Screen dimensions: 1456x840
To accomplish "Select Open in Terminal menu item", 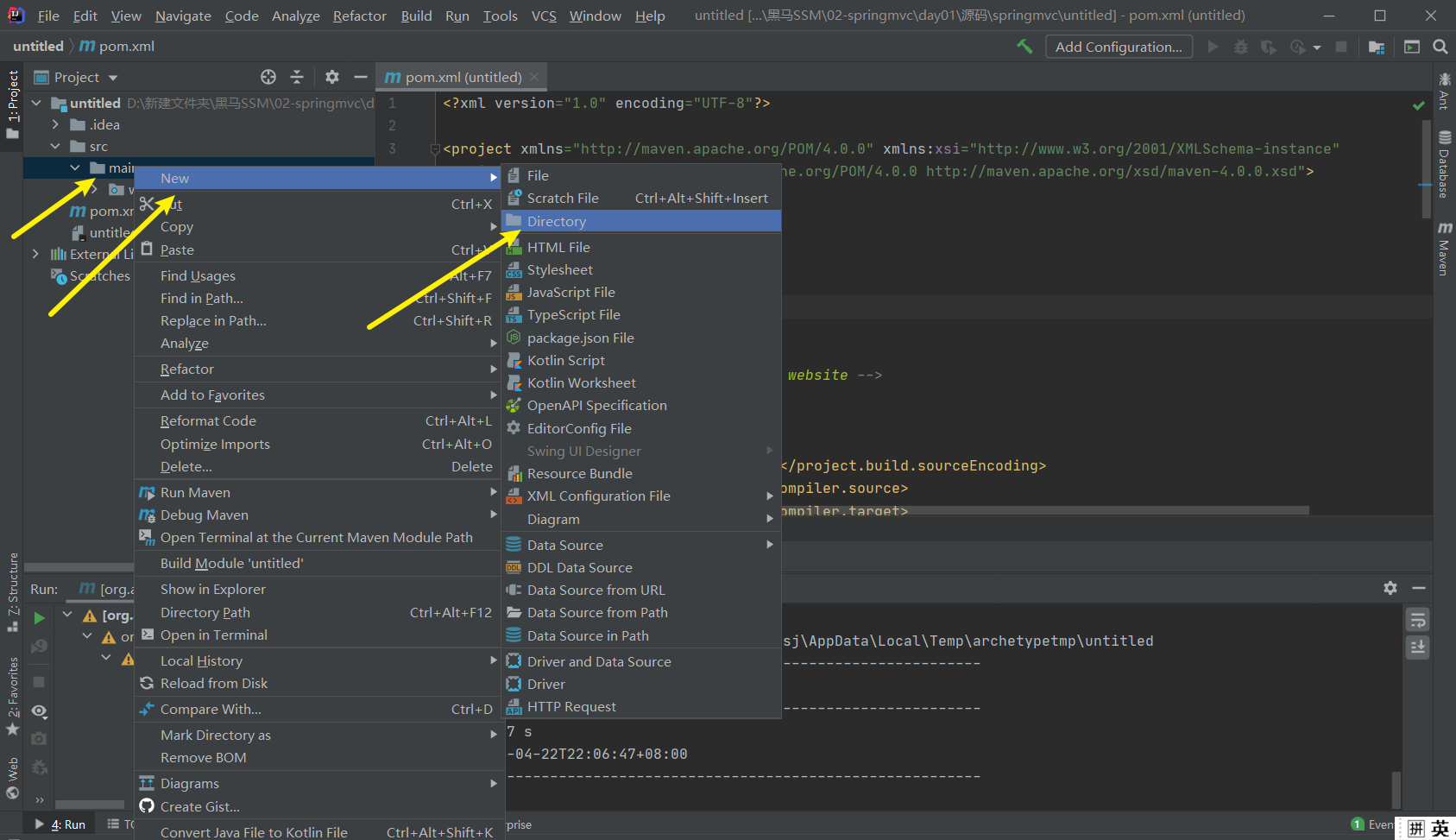I will (318, 635).
